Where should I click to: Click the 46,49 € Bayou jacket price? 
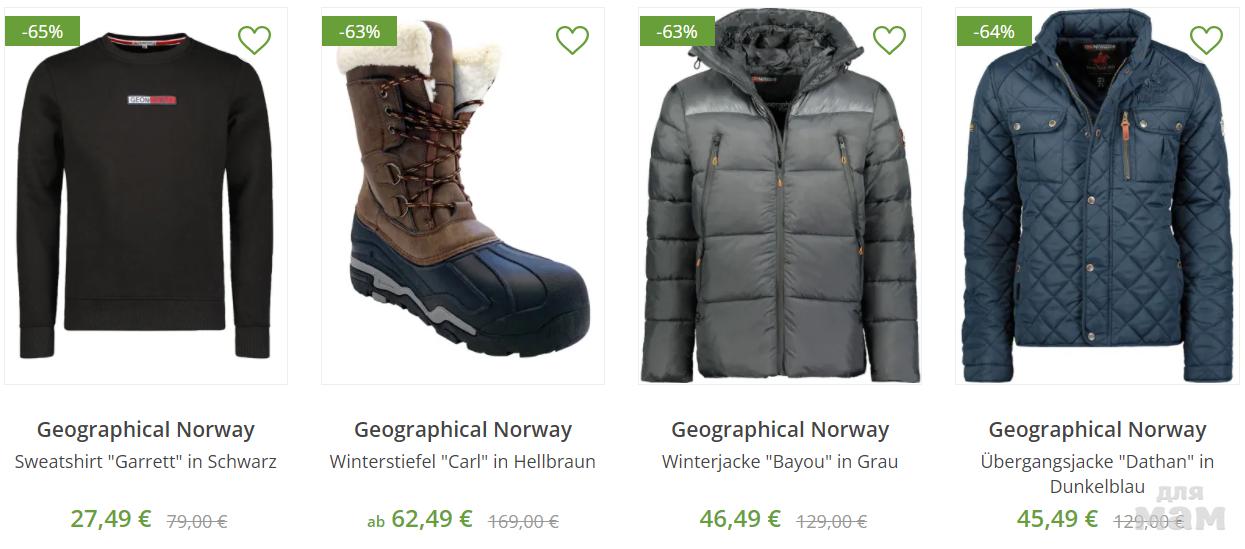pos(740,519)
